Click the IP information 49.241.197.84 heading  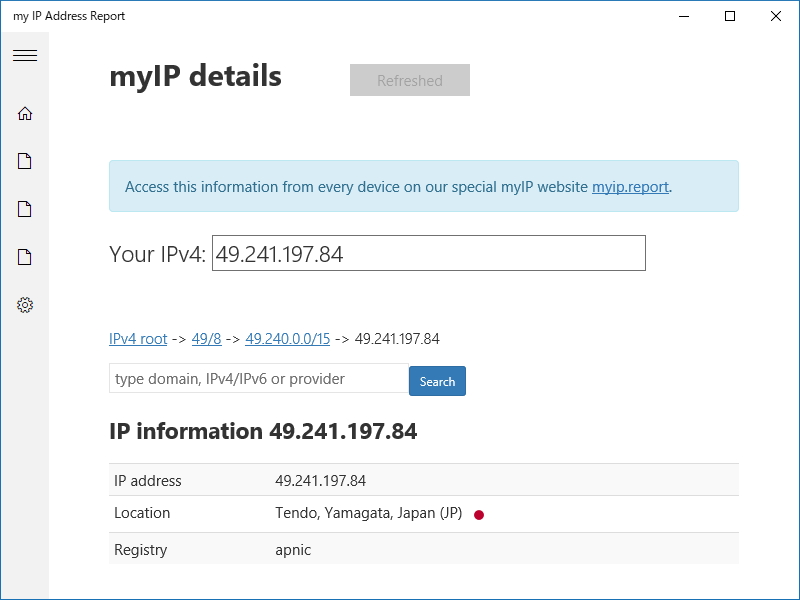tap(263, 431)
